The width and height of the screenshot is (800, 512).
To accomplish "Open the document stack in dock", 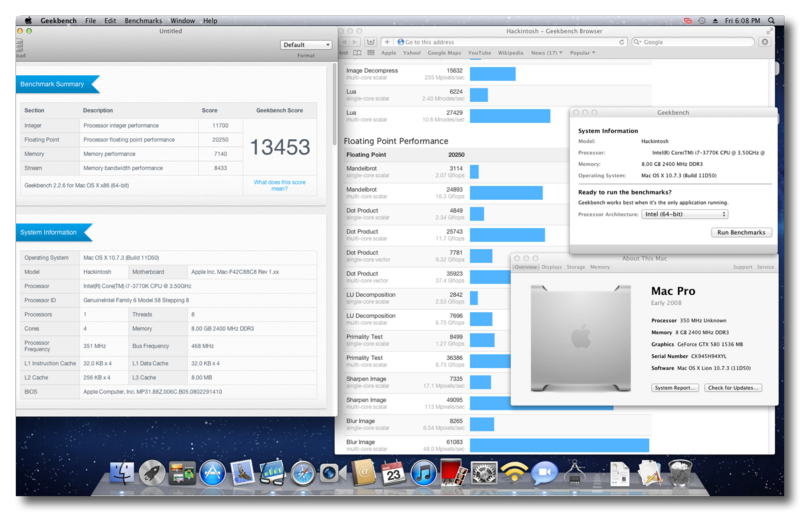I will [619, 473].
